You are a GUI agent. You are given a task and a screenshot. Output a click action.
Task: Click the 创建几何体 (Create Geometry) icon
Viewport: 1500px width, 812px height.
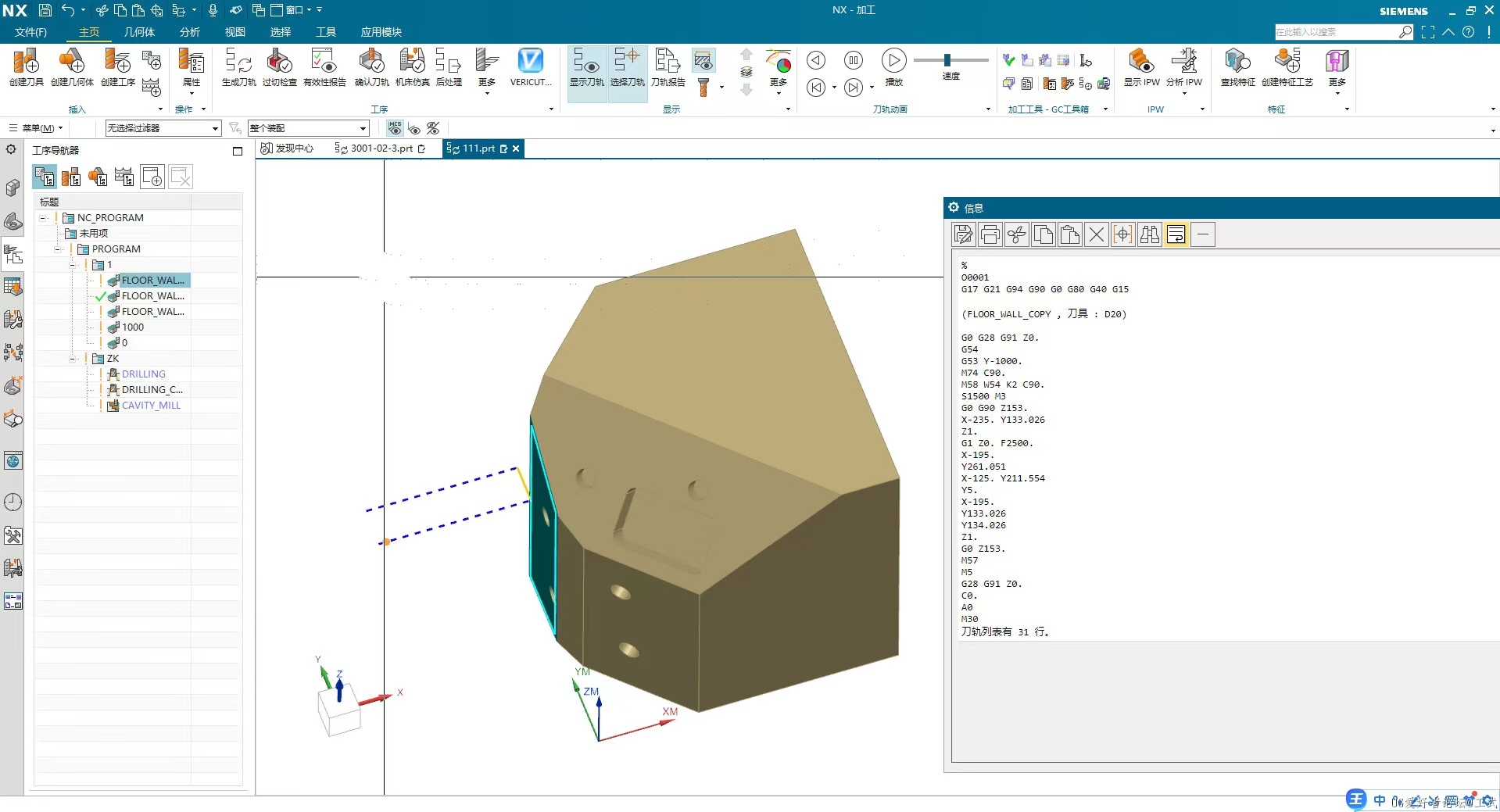point(72,67)
